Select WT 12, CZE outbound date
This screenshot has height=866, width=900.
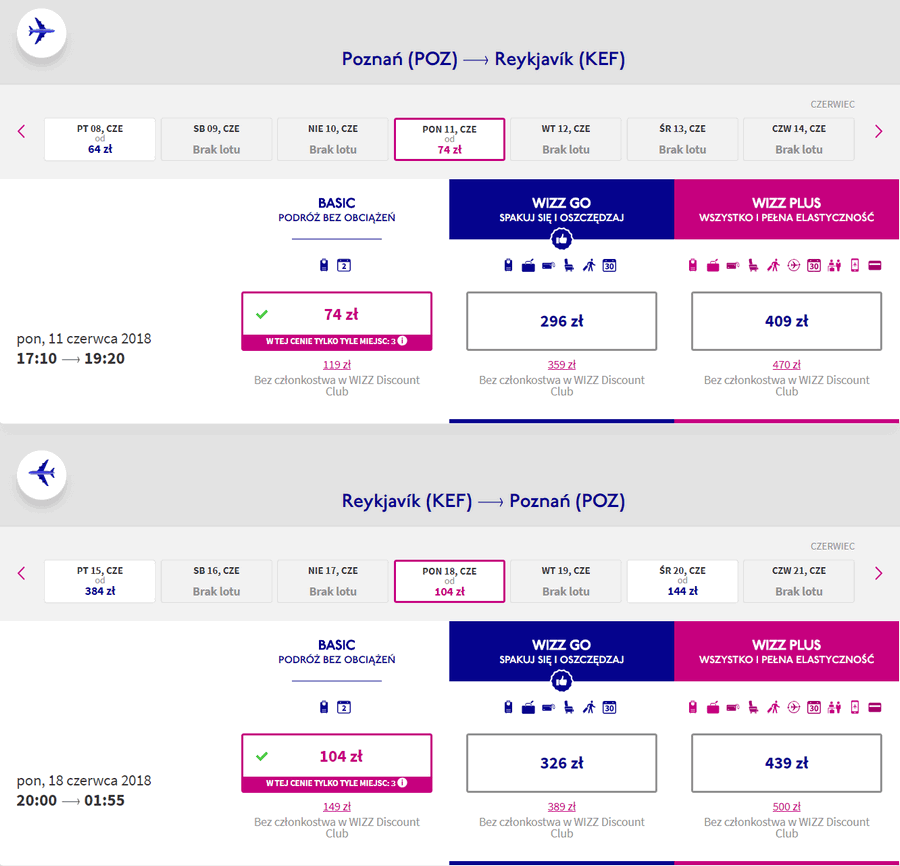tap(566, 139)
